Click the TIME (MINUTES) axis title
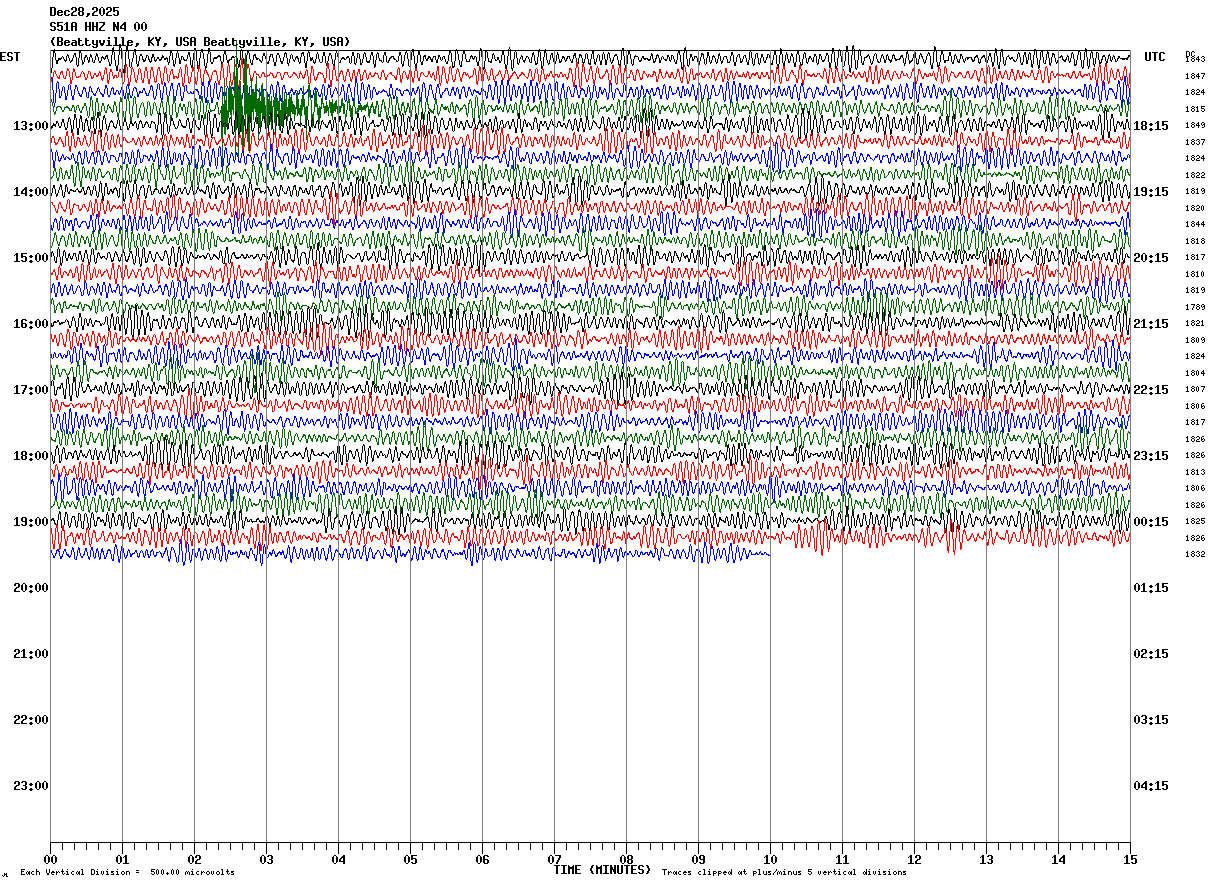The image size is (1210, 886). coord(602,870)
